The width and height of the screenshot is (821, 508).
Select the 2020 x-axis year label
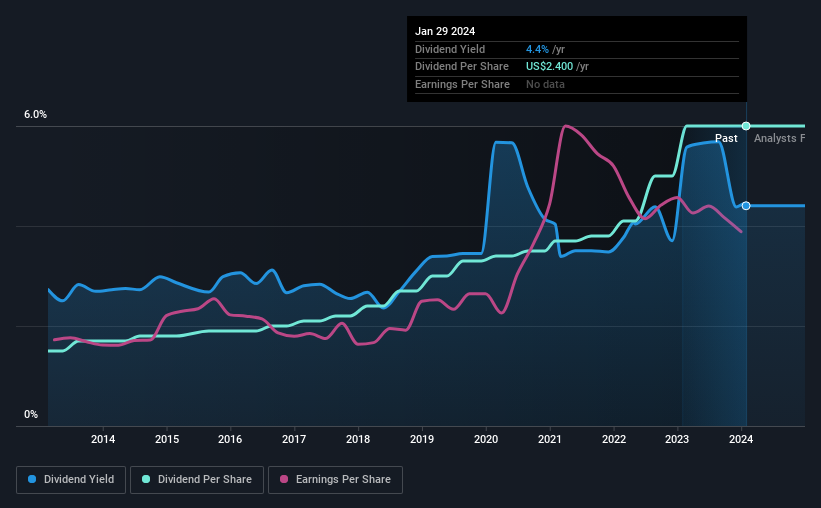[x=486, y=439]
